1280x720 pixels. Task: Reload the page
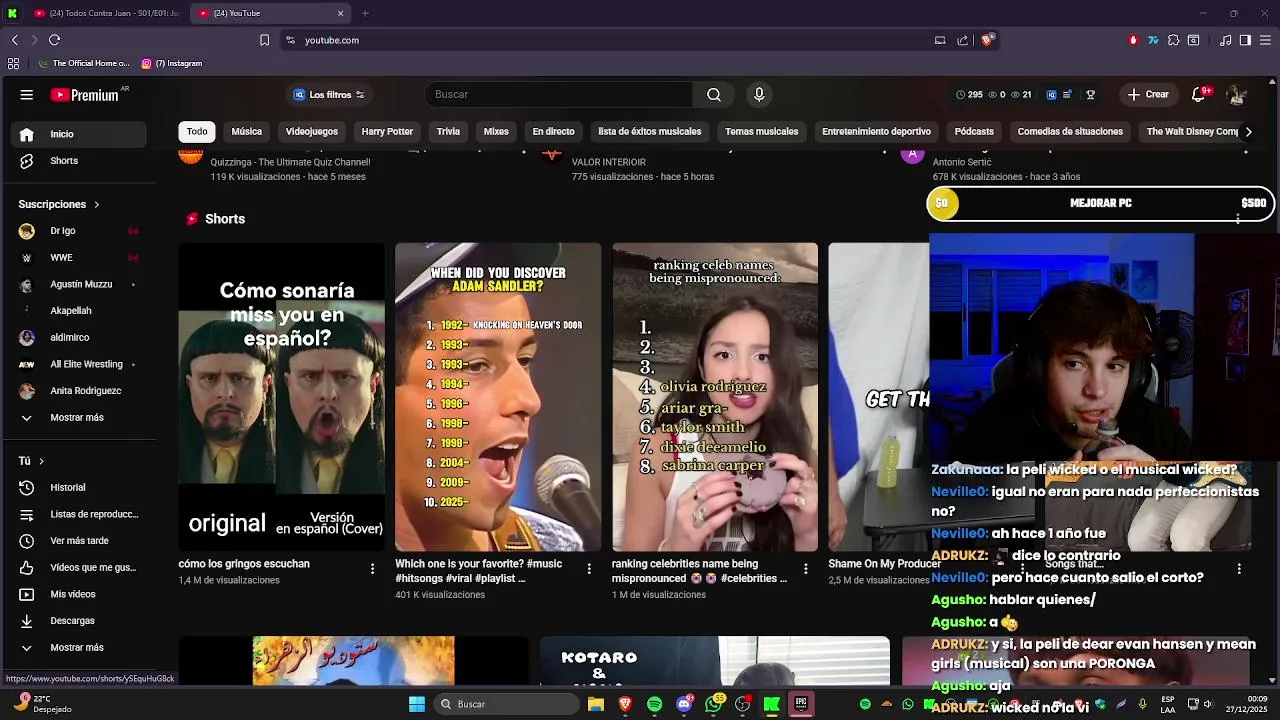pyautogui.click(x=54, y=40)
